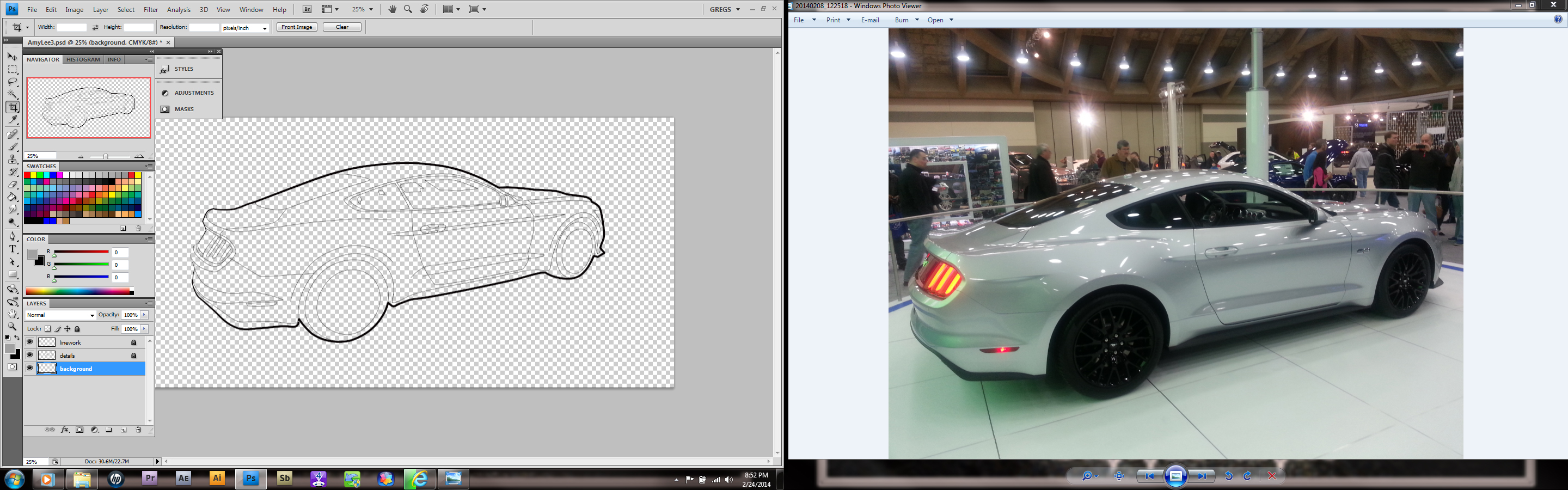Delete the layer using the trash icon

click(138, 430)
